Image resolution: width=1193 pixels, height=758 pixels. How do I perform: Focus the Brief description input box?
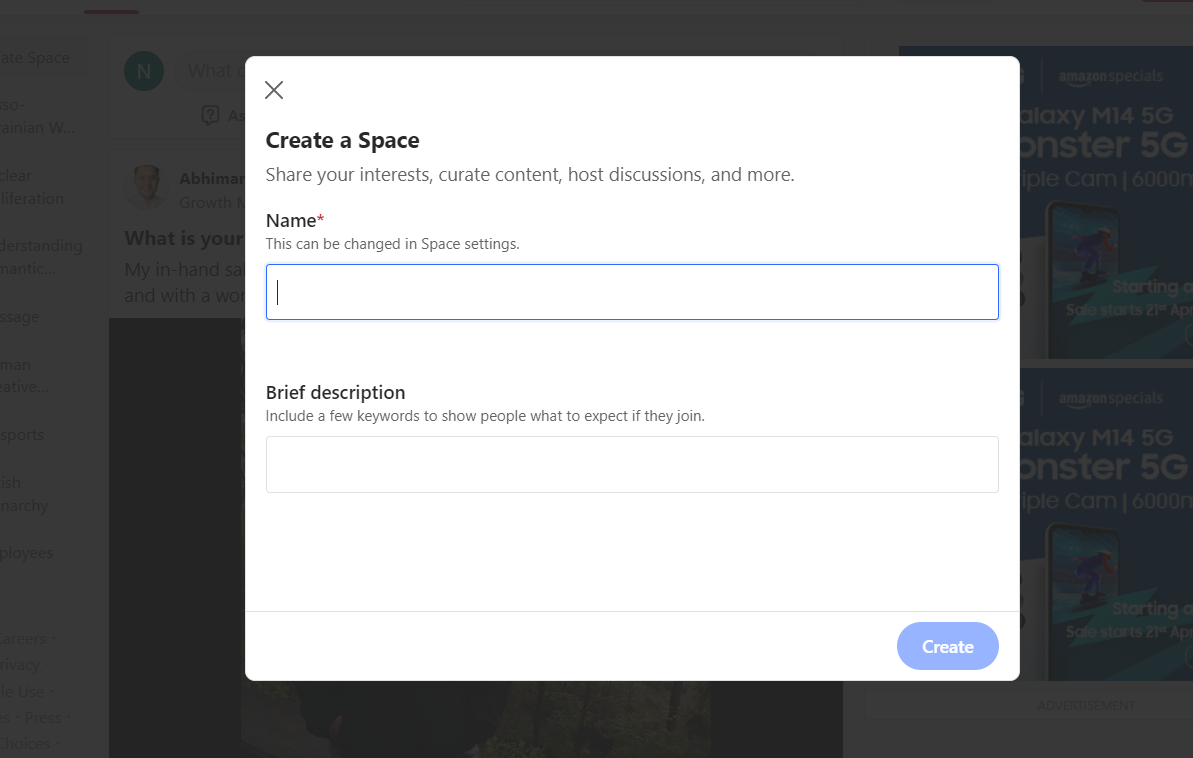click(x=632, y=464)
